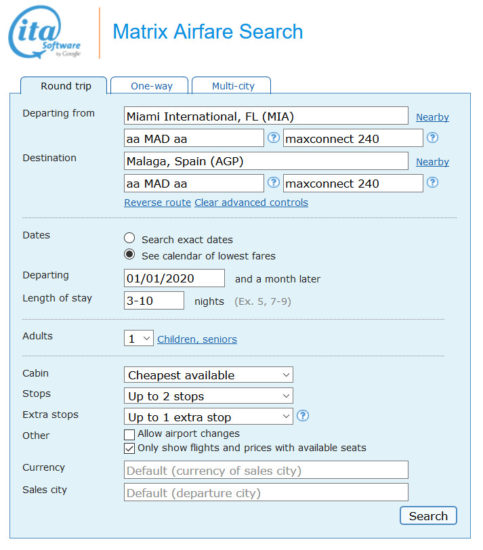The image size is (483, 550).
Task: Uncheck Only show flights with available seats
Action: tap(129, 448)
